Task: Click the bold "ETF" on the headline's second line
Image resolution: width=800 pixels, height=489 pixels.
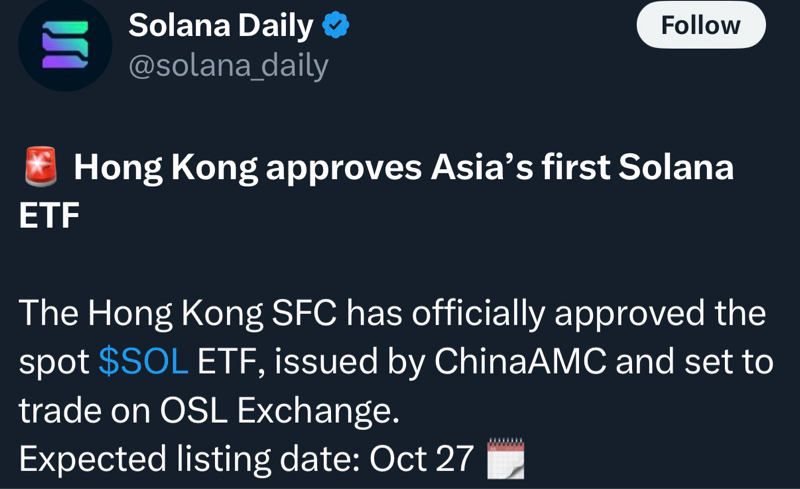Action: (x=49, y=214)
